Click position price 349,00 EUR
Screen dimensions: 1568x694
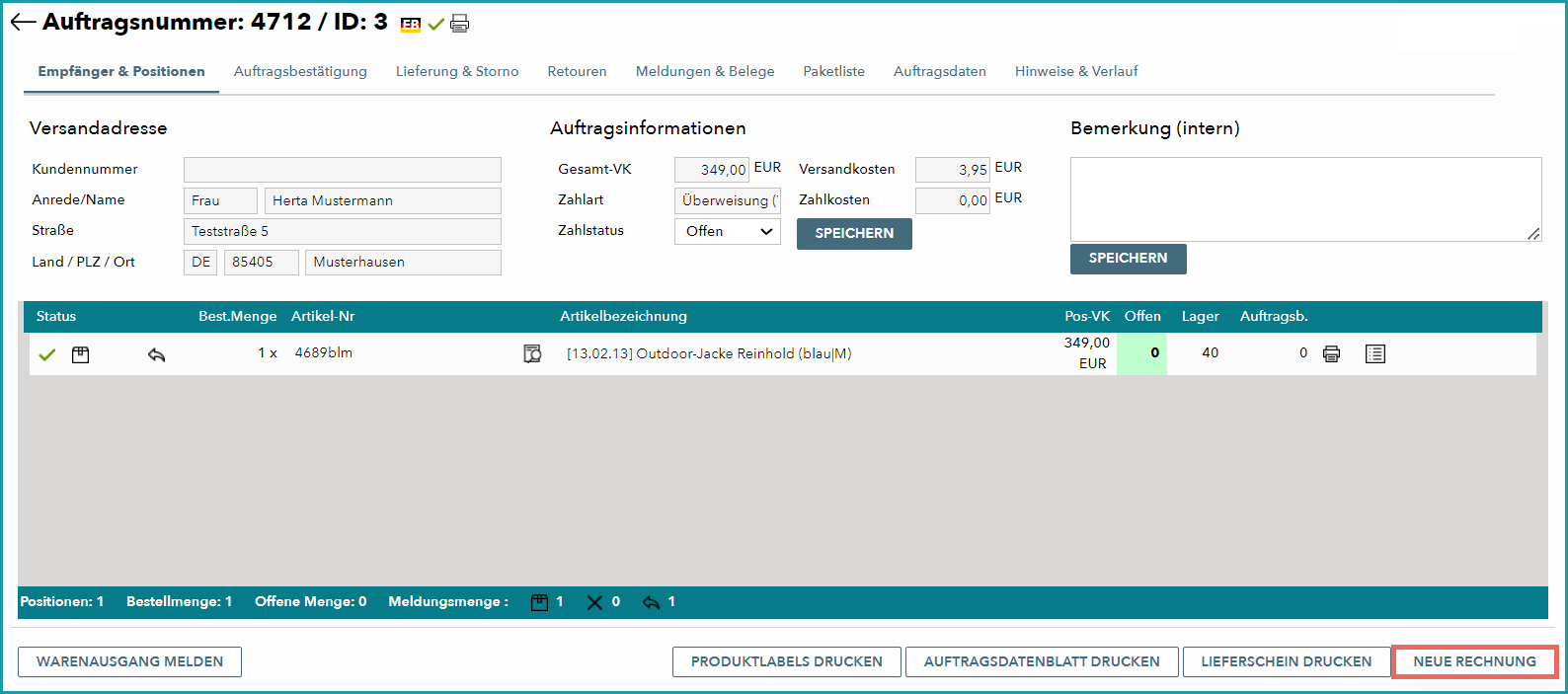click(x=1087, y=353)
